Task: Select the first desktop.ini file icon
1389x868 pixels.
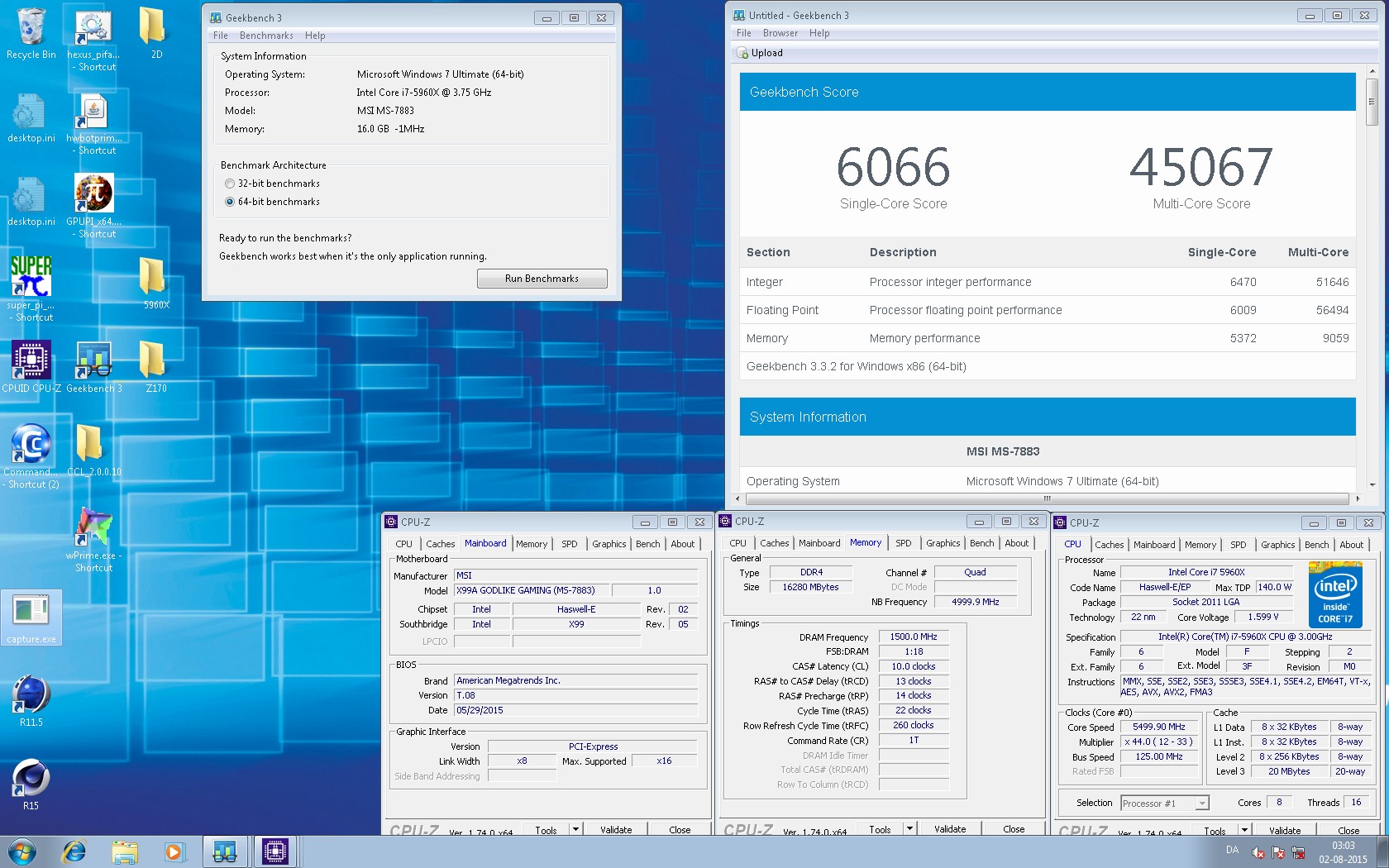Action: tap(31, 117)
